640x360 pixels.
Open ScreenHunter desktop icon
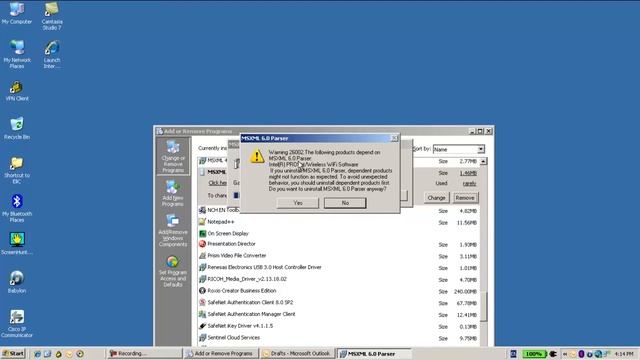tap(17, 243)
